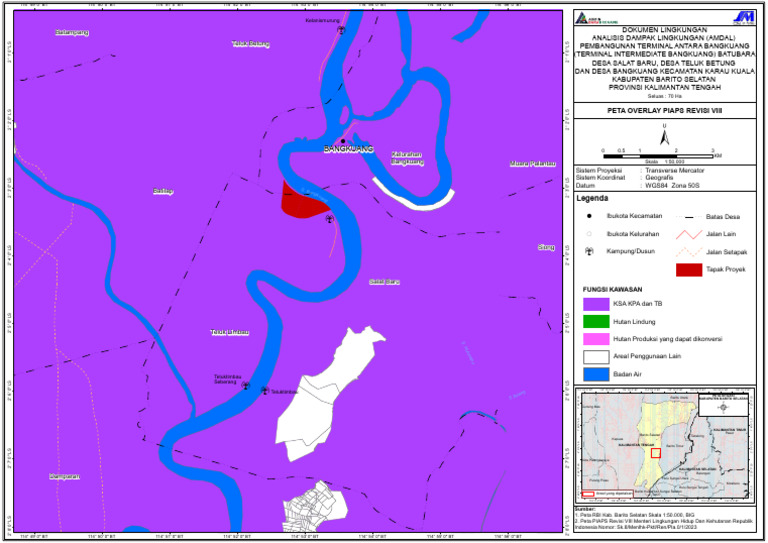Click the village symbol at Telukimbau Seberang
768x543 pixels.
(246, 386)
